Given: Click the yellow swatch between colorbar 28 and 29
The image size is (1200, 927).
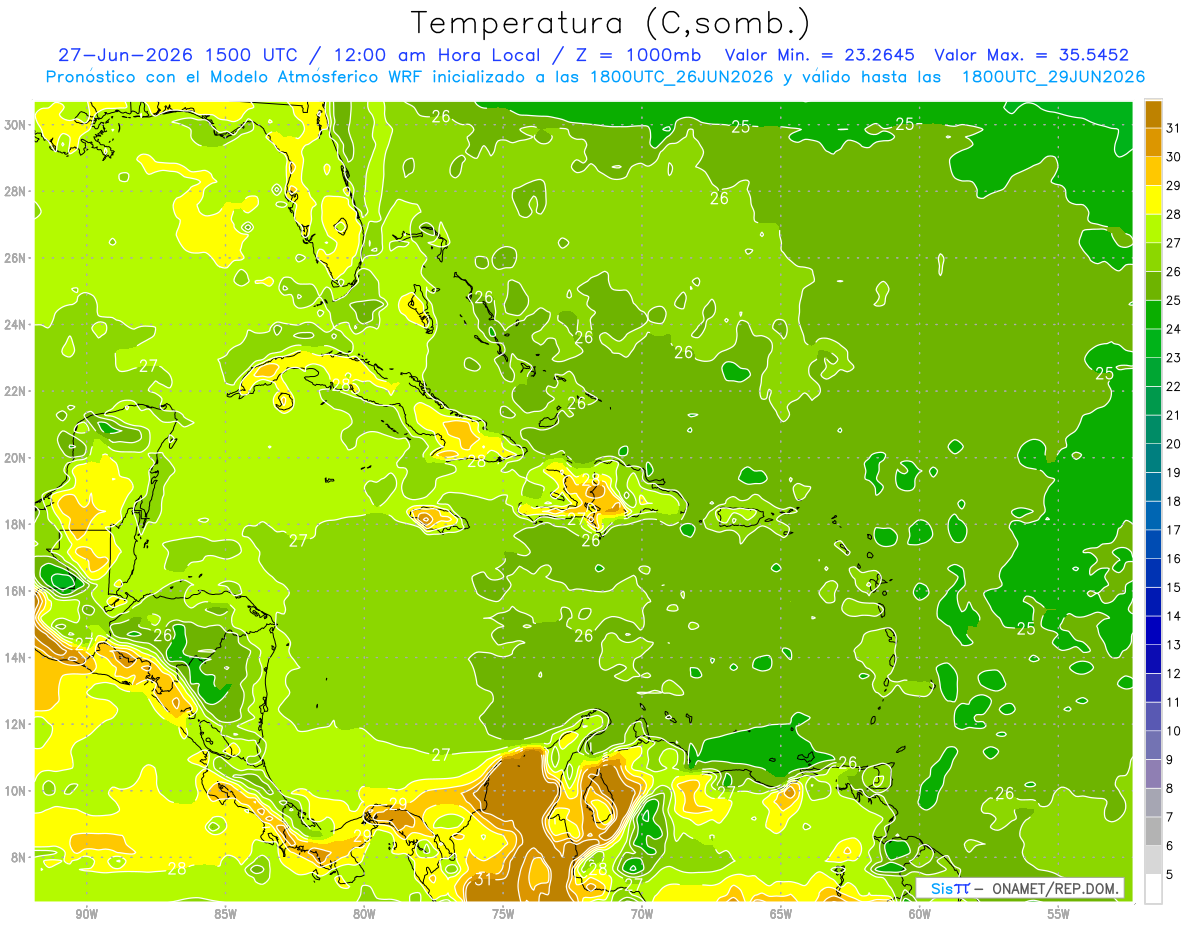Looking at the screenshot, I should click(x=1153, y=200).
